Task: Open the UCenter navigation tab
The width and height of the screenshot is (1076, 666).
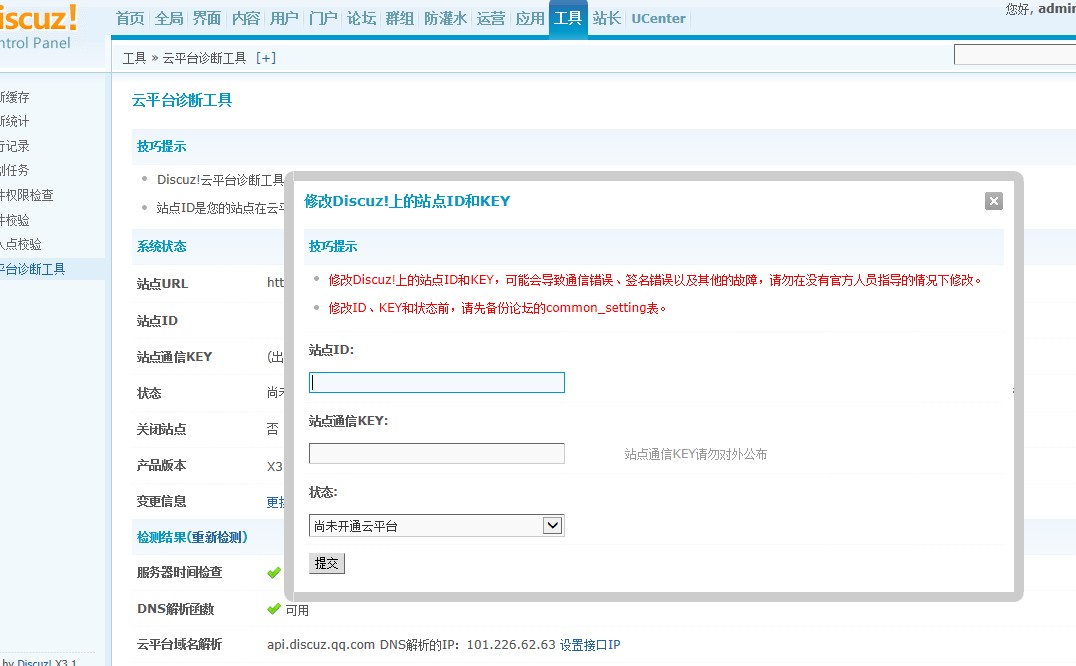Action: click(658, 19)
